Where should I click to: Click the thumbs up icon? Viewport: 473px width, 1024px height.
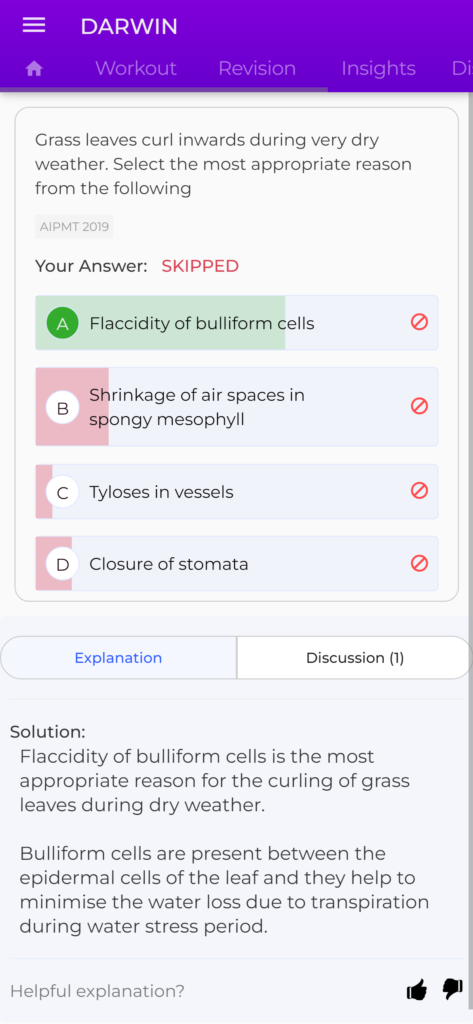[x=417, y=991]
